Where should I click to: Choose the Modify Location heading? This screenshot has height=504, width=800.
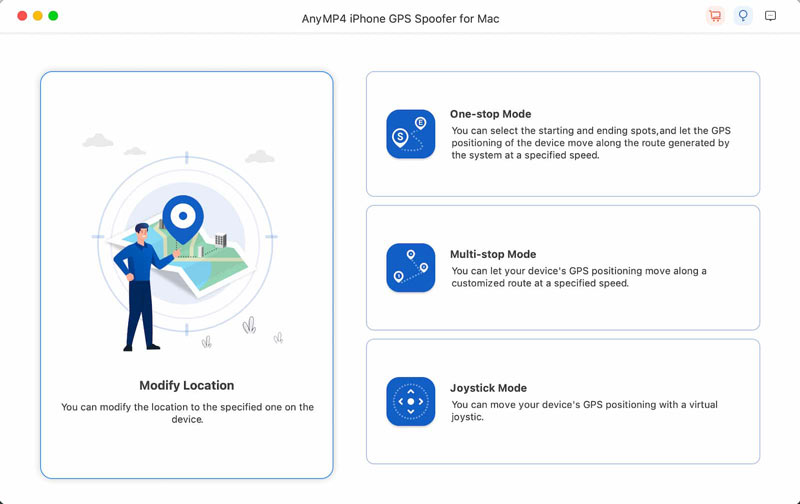[x=187, y=385]
